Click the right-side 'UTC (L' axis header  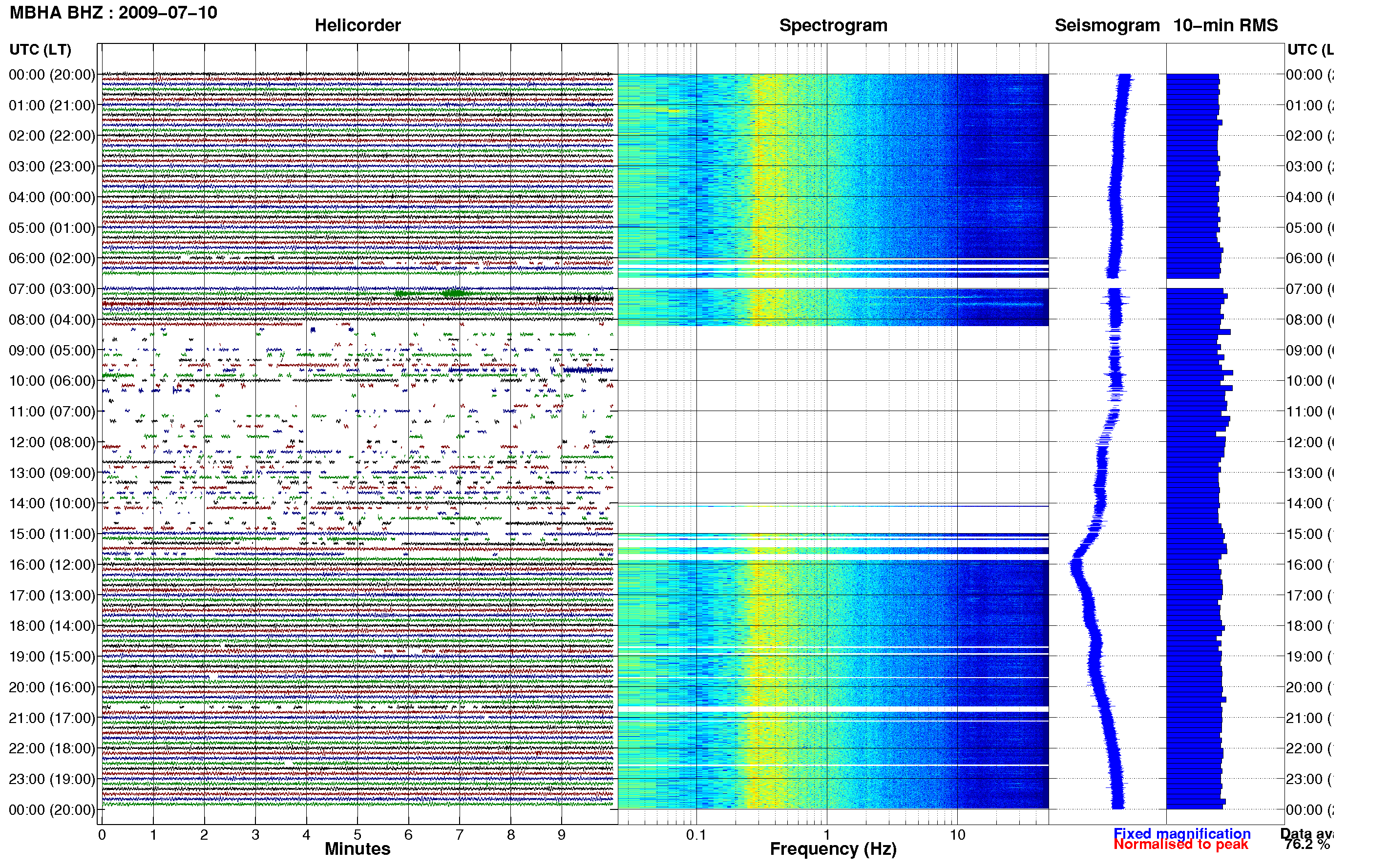1310,50
